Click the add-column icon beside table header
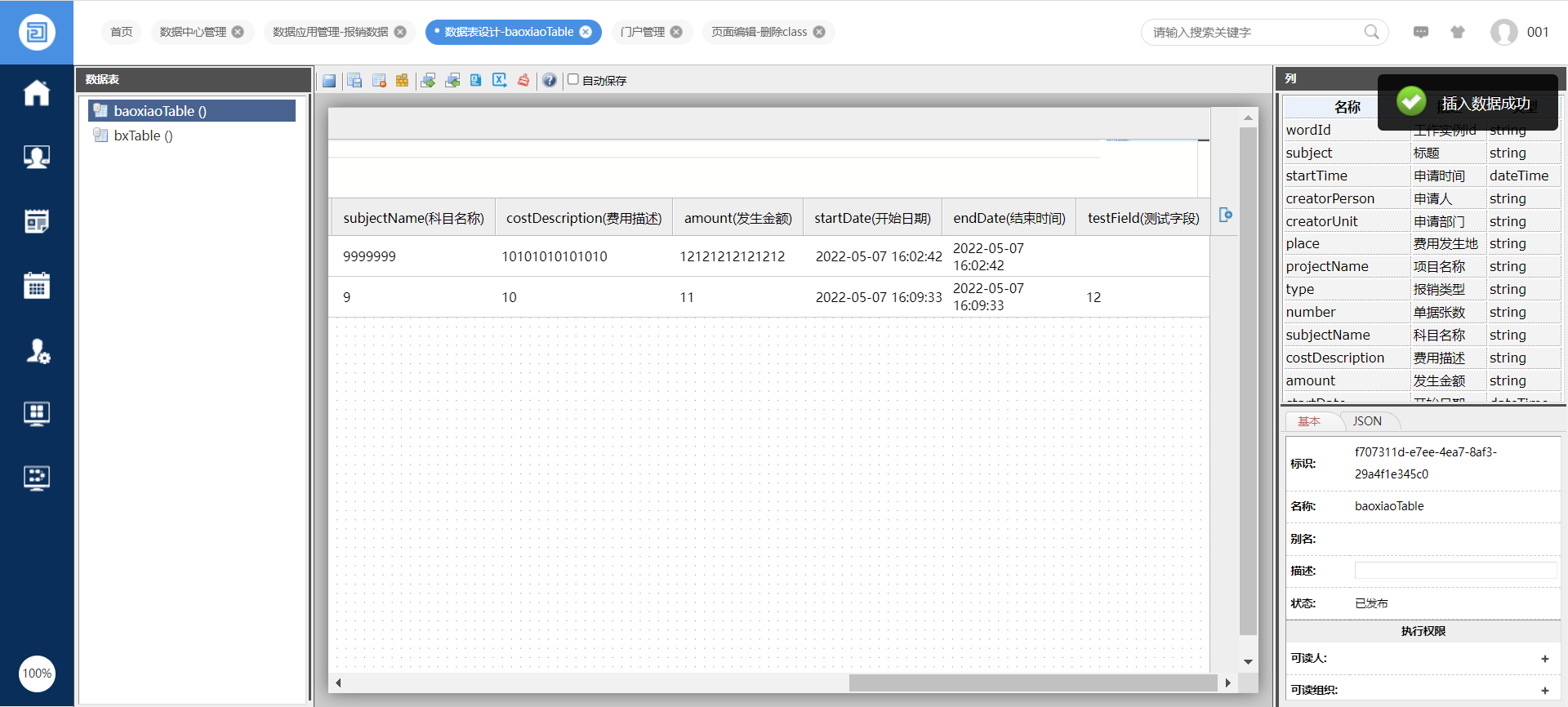The image size is (1568, 707). (1225, 215)
